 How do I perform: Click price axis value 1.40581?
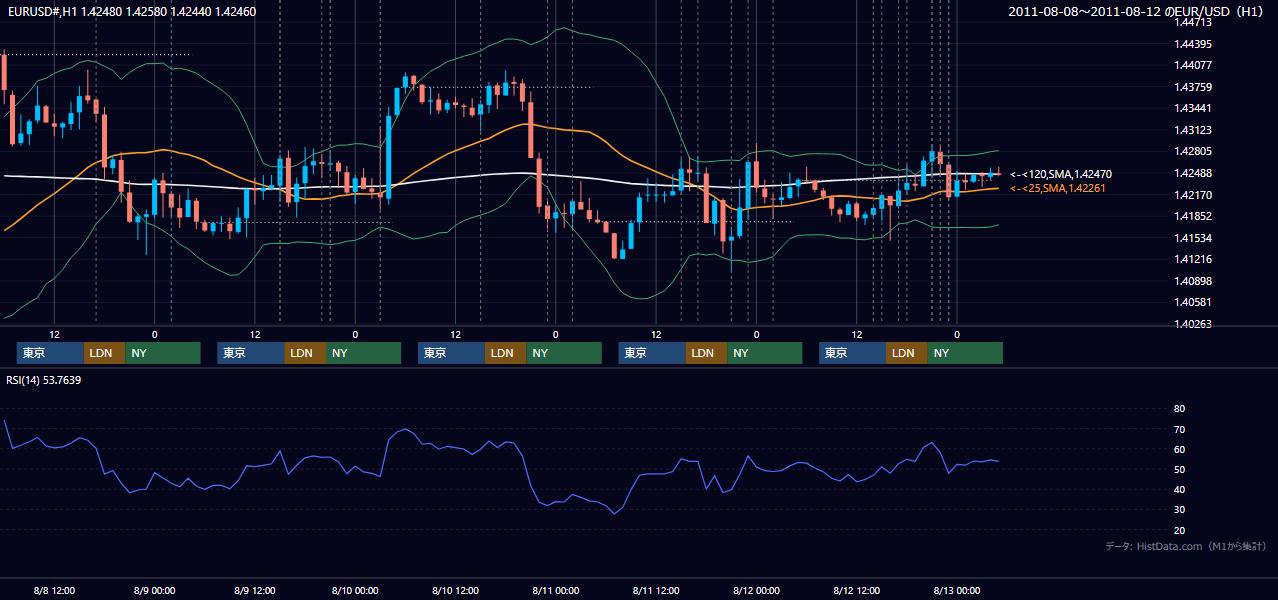point(1193,302)
